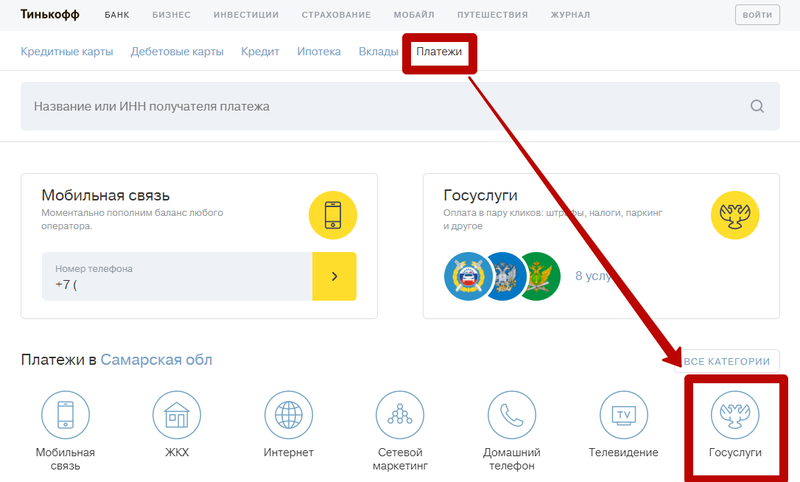Viewport: 800px width, 482px height.
Task: Go to Кредитные карты section
Action: (x=67, y=52)
